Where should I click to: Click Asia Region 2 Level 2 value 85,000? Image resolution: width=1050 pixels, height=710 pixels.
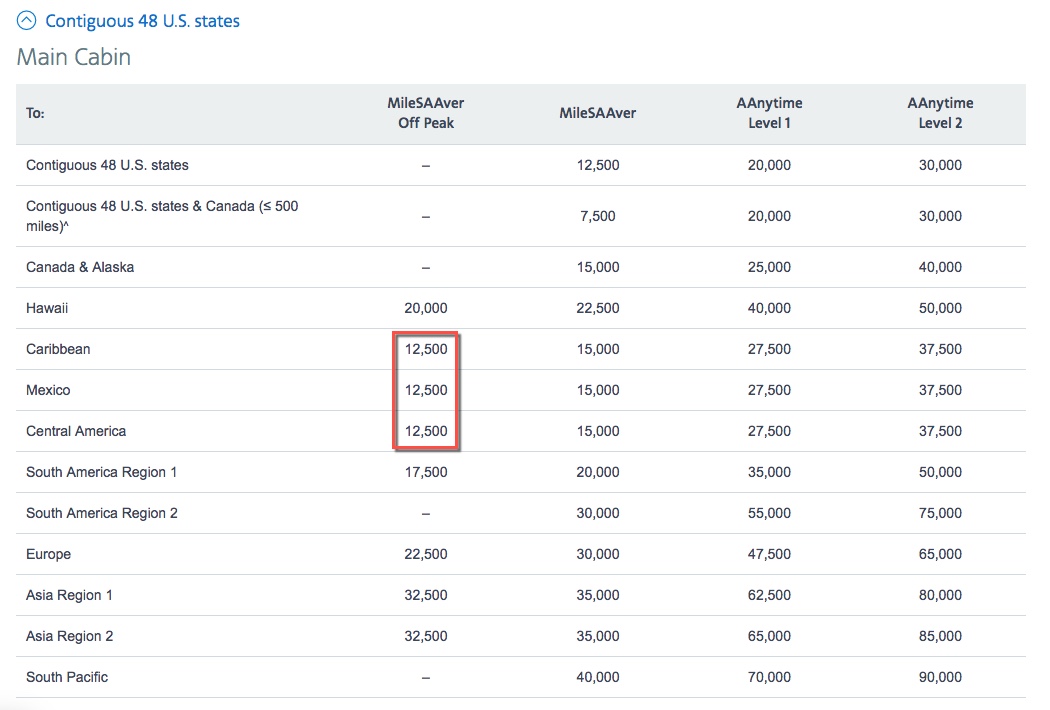tap(940, 636)
